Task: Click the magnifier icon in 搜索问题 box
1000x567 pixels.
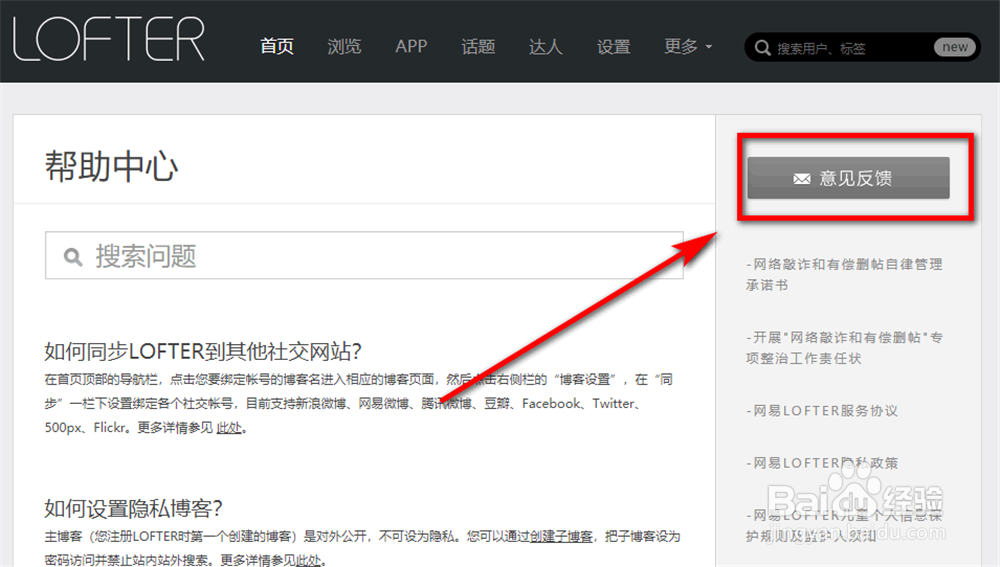Action: 73,257
